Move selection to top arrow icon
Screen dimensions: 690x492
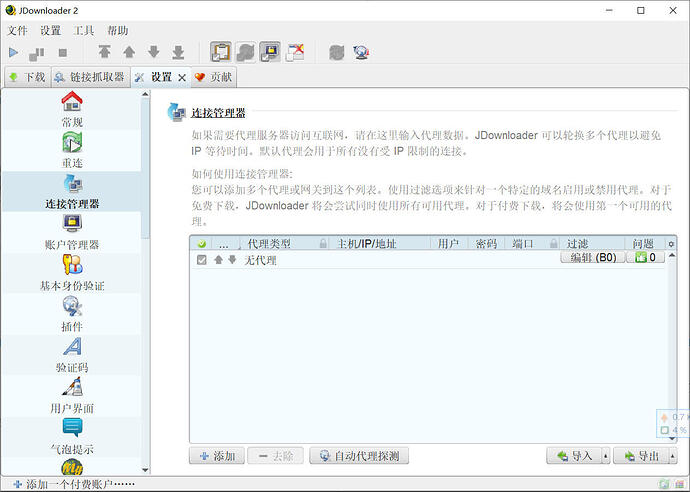point(104,52)
